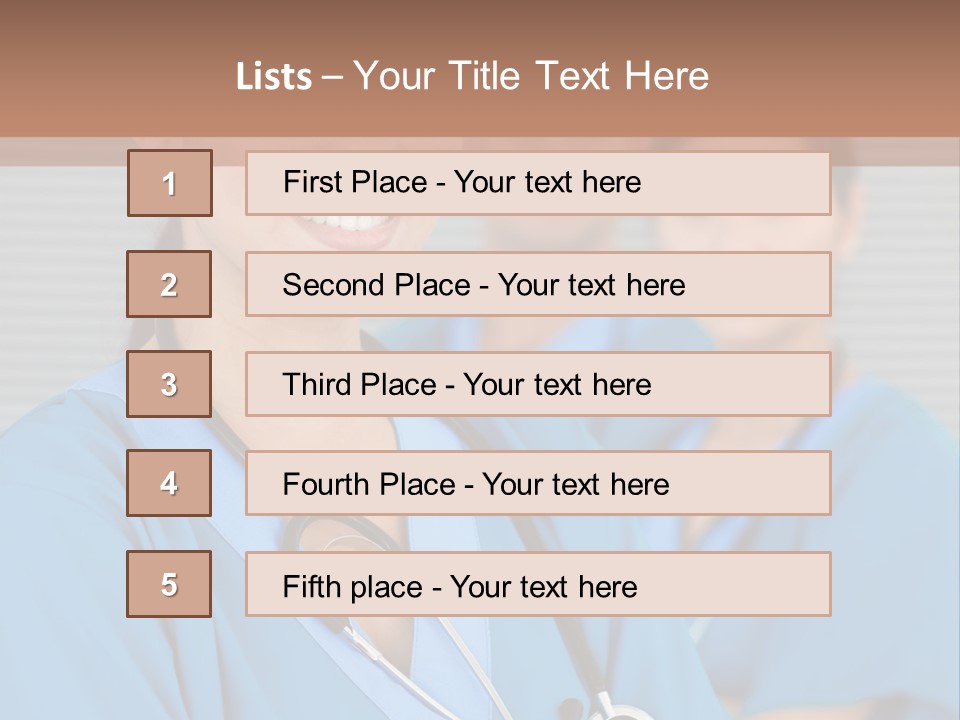The image size is (960, 720).
Task: Click the Fourth Place text box
Action: (x=538, y=483)
